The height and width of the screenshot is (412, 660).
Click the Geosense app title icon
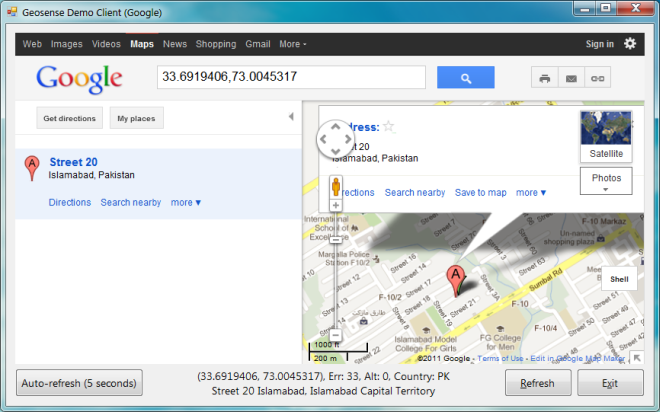coord(12,12)
